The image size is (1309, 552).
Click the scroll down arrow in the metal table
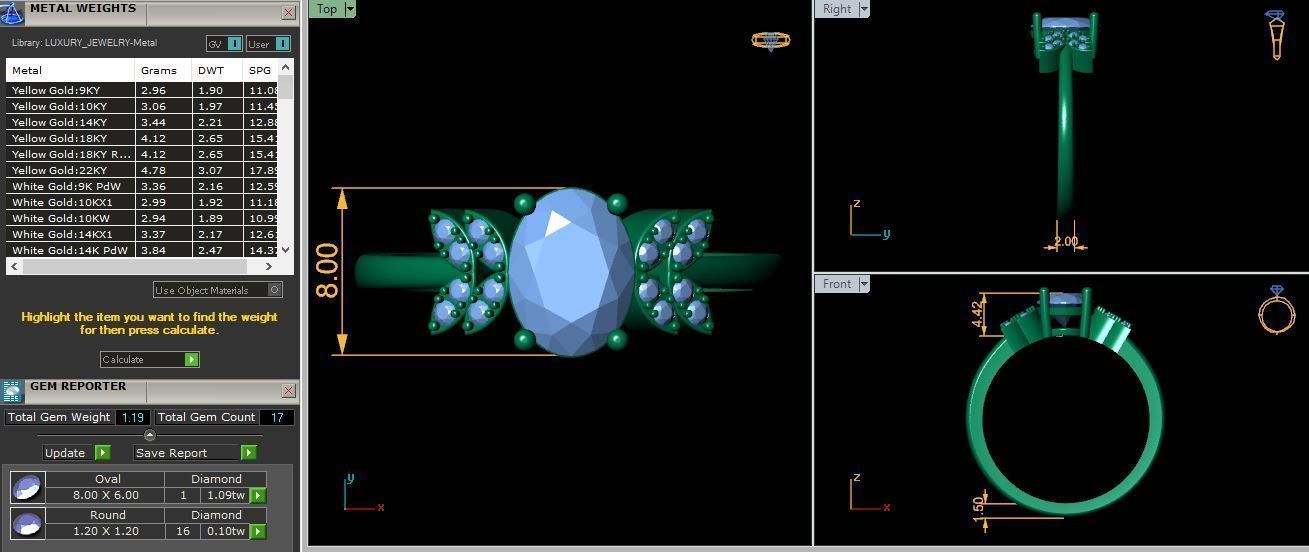(x=286, y=250)
